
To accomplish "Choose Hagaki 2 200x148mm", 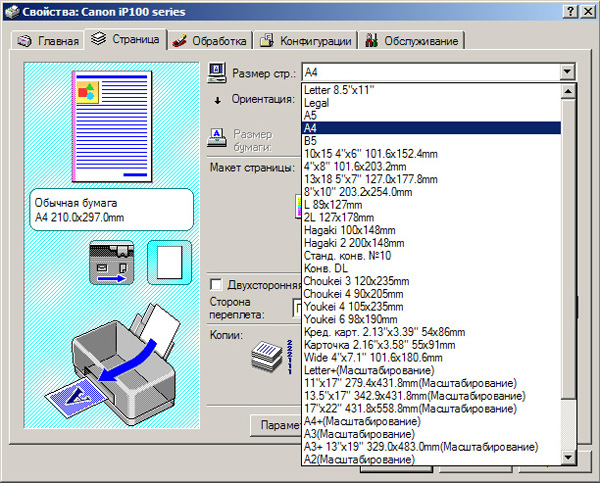I will 431,243.
